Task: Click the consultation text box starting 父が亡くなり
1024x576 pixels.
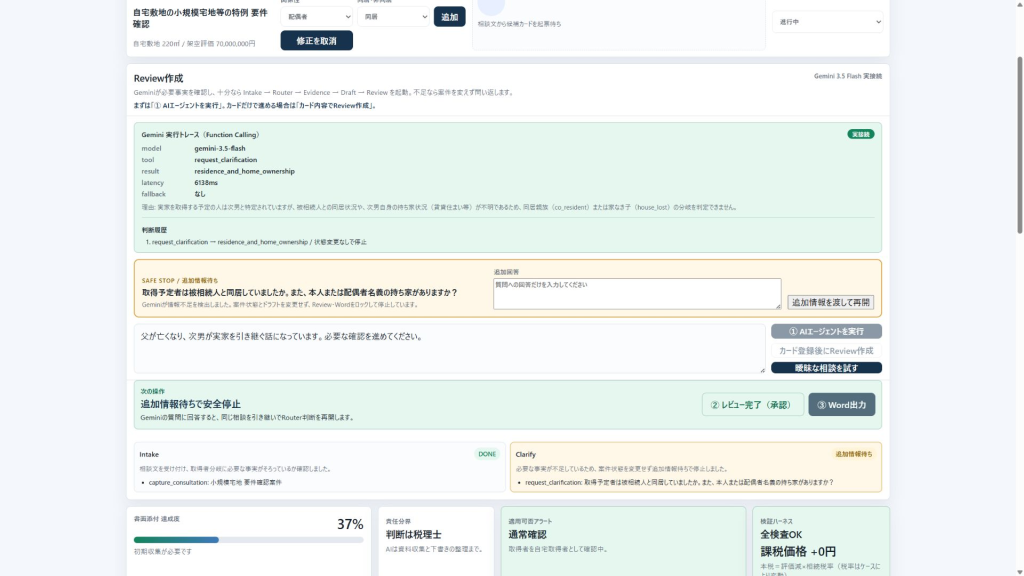Action: (x=449, y=349)
